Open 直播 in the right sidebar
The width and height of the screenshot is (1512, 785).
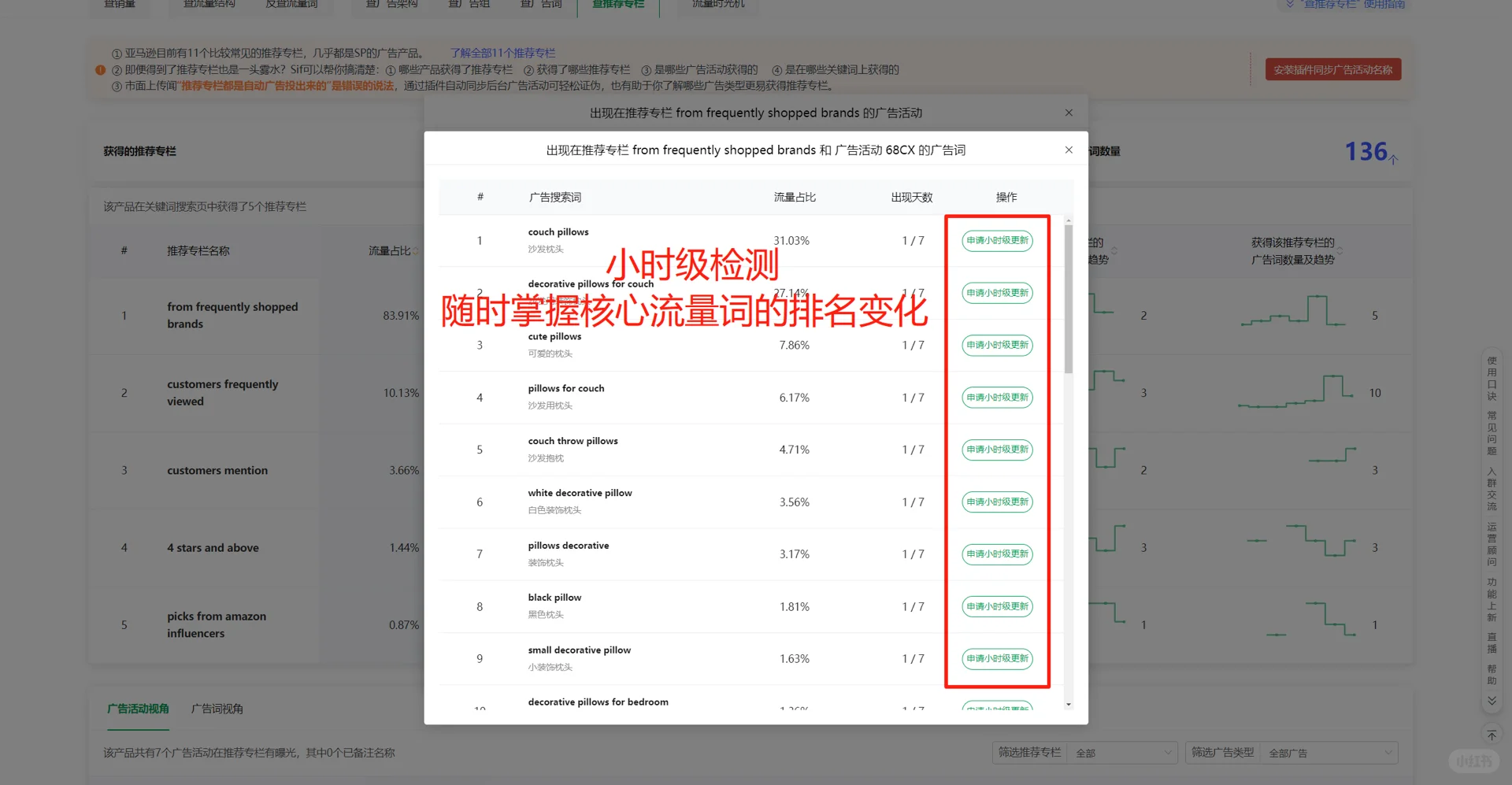point(1492,642)
